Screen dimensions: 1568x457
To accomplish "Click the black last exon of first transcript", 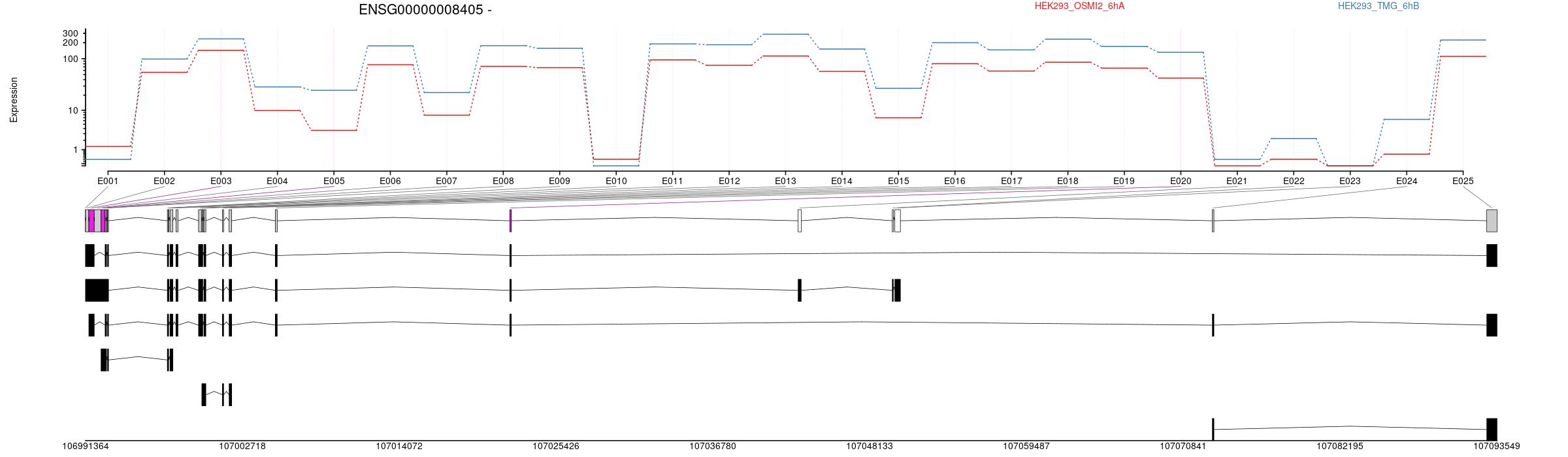I will tap(1492, 255).
